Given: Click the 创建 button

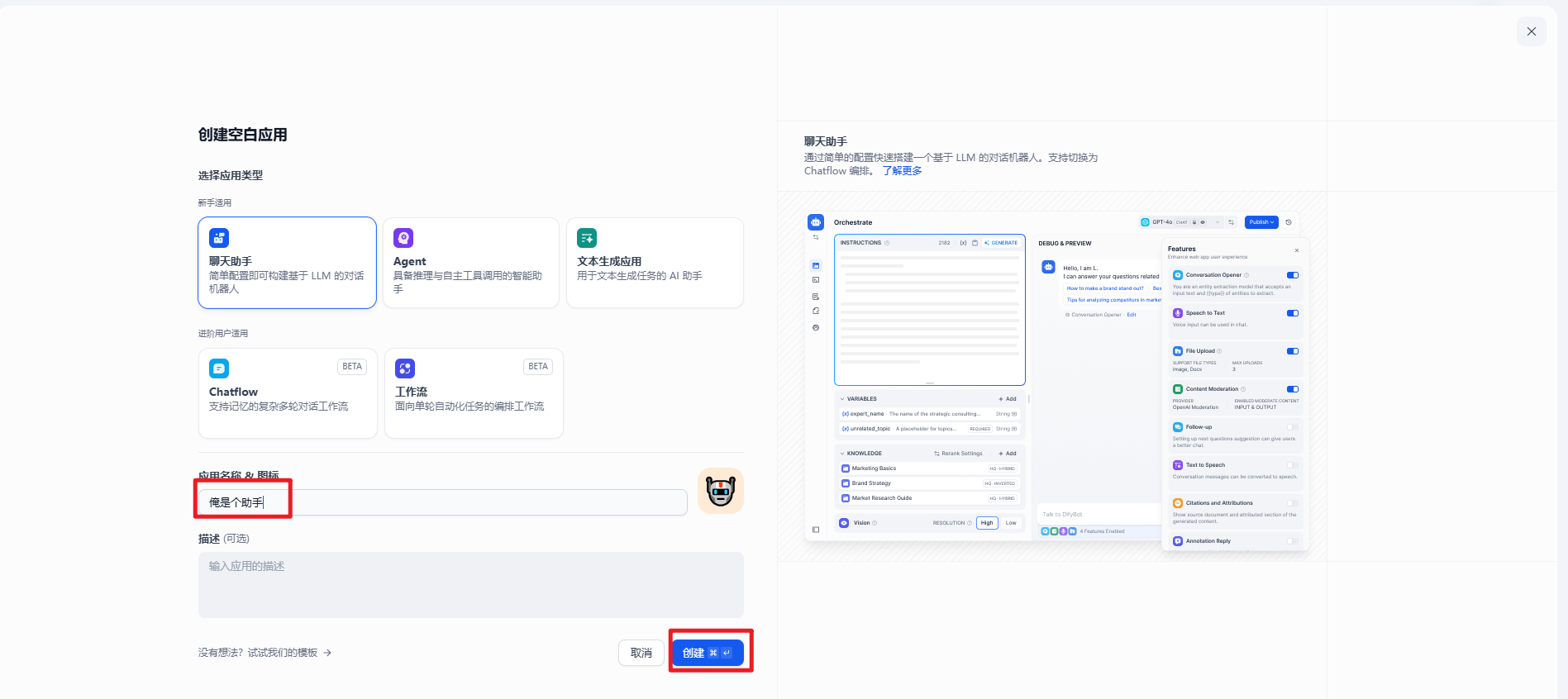Looking at the screenshot, I should 708,653.
